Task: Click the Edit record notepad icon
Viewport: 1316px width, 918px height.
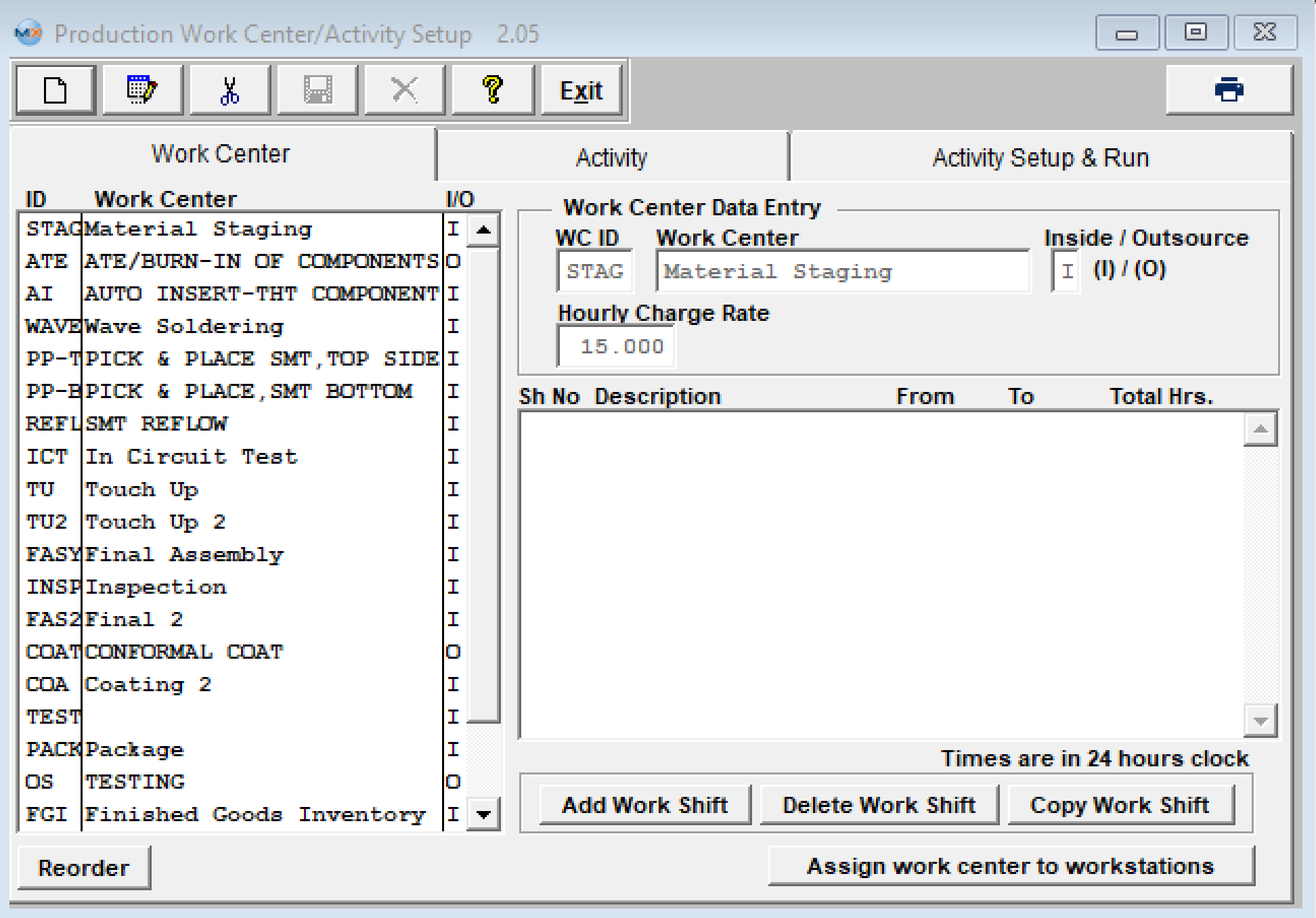Action: pos(142,90)
